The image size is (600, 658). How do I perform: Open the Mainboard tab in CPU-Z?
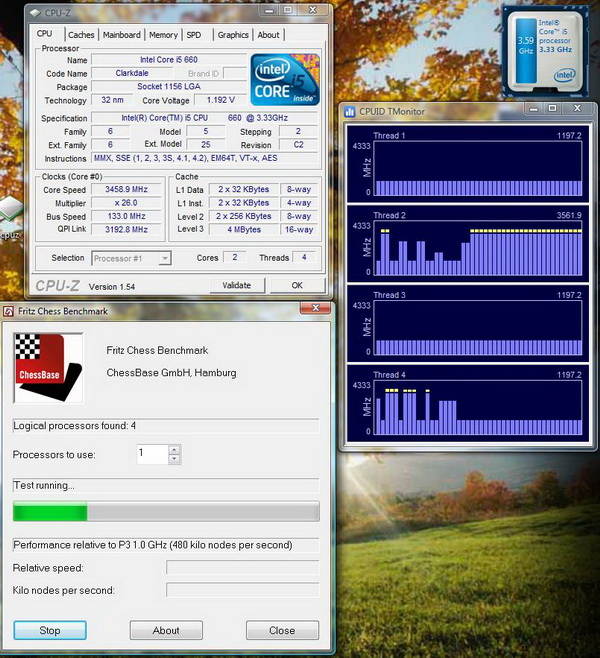(122, 35)
